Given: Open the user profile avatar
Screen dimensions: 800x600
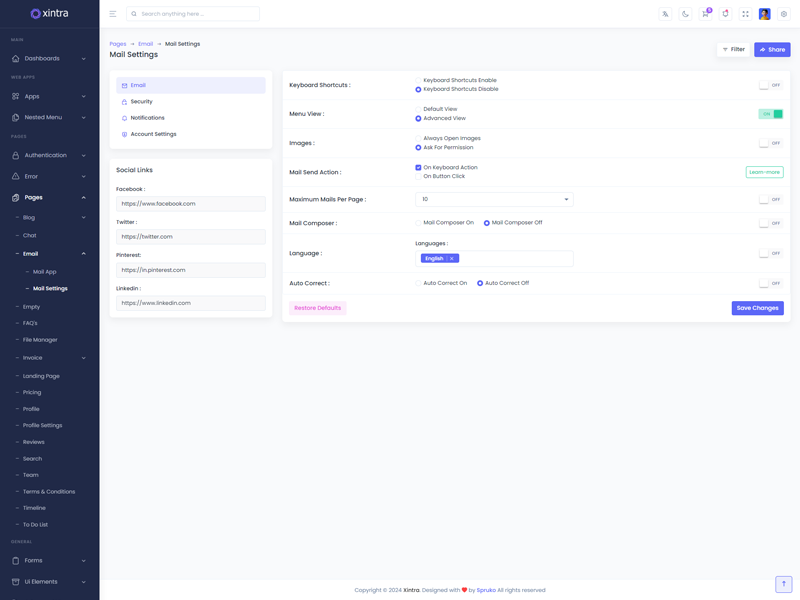Looking at the screenshot, I should [764, 14].
